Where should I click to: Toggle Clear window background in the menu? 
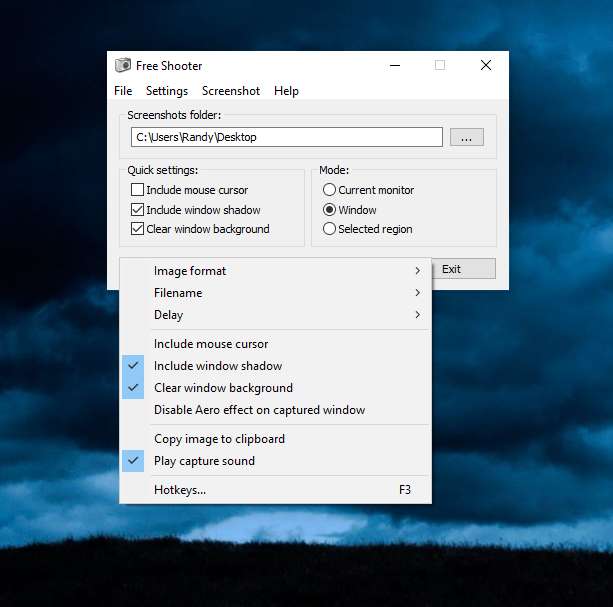point(276,388)
